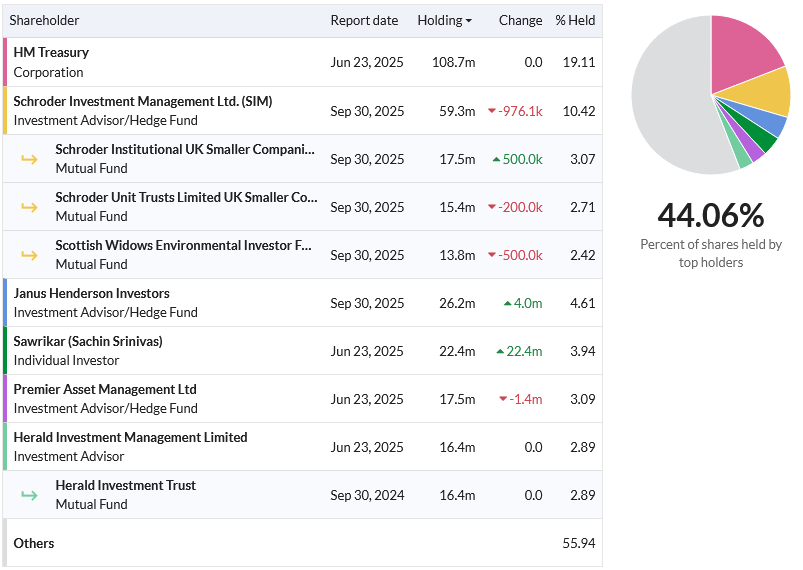Image resolution: width=803 pixels, height=570 pixels.
Task: Sort table by Change column header
Action: pyautogui.click(x=520, y=20)
